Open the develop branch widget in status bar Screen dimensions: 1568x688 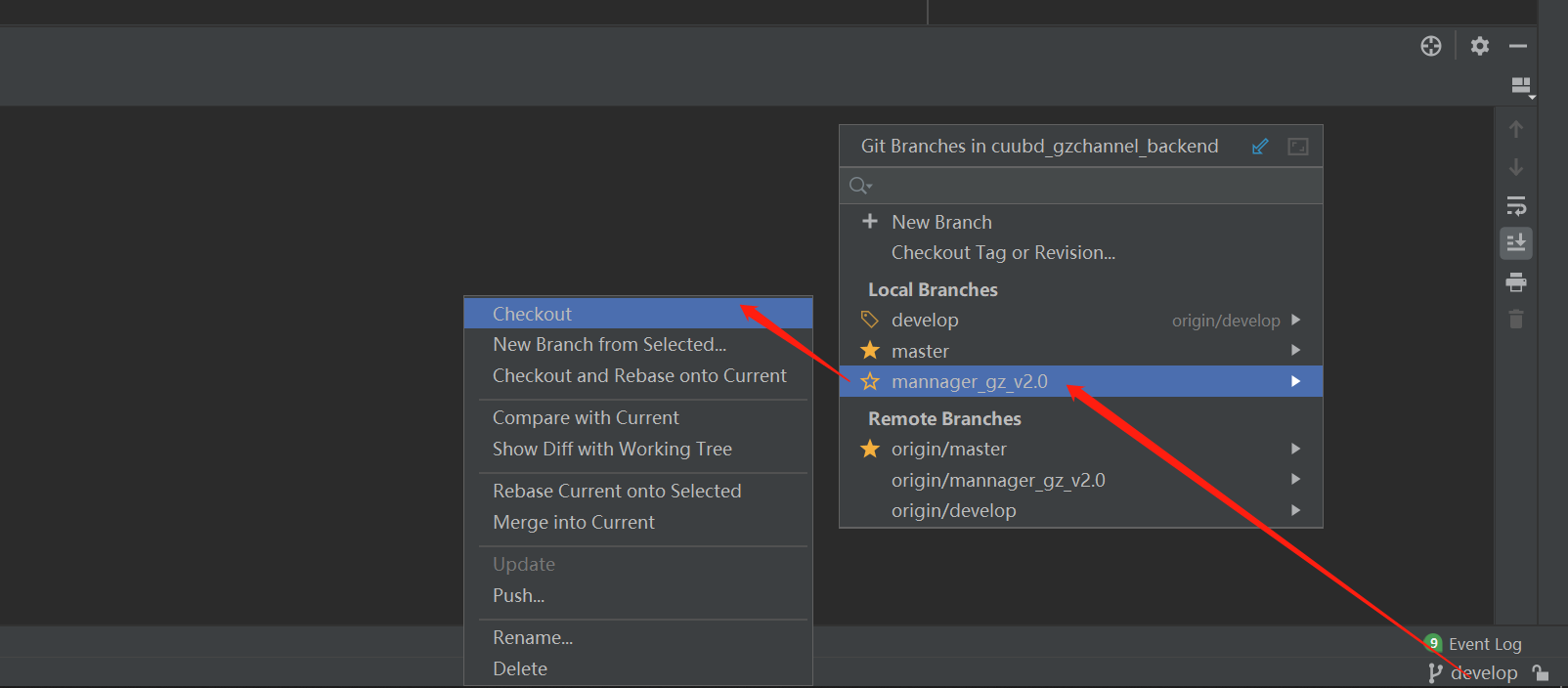pos(1473,672)
